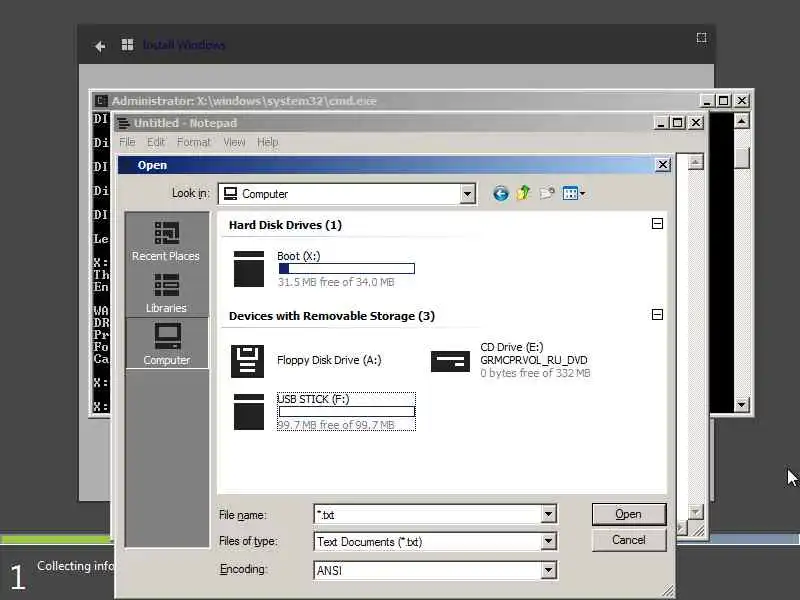The image size is (800, 600).
Task: Open the View menu in Notepad
Action: coord(234,142)
